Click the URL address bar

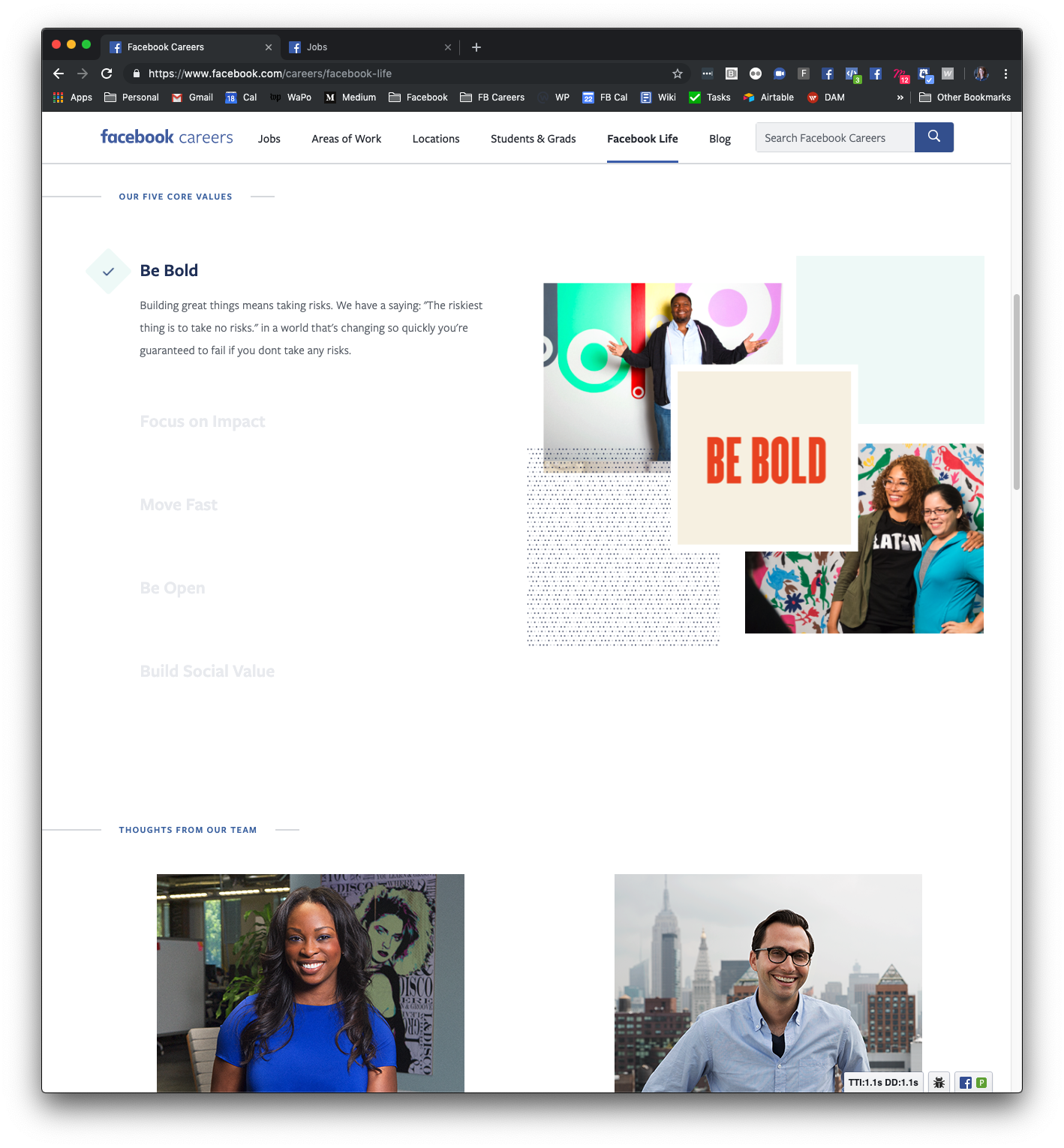405,74
